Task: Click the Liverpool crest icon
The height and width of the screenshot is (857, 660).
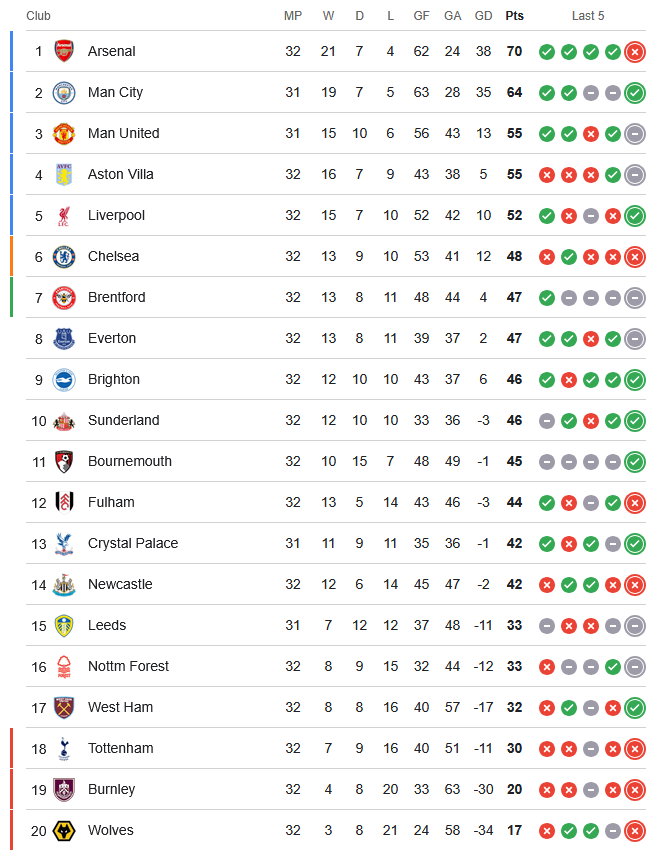Action: [62, 215]
